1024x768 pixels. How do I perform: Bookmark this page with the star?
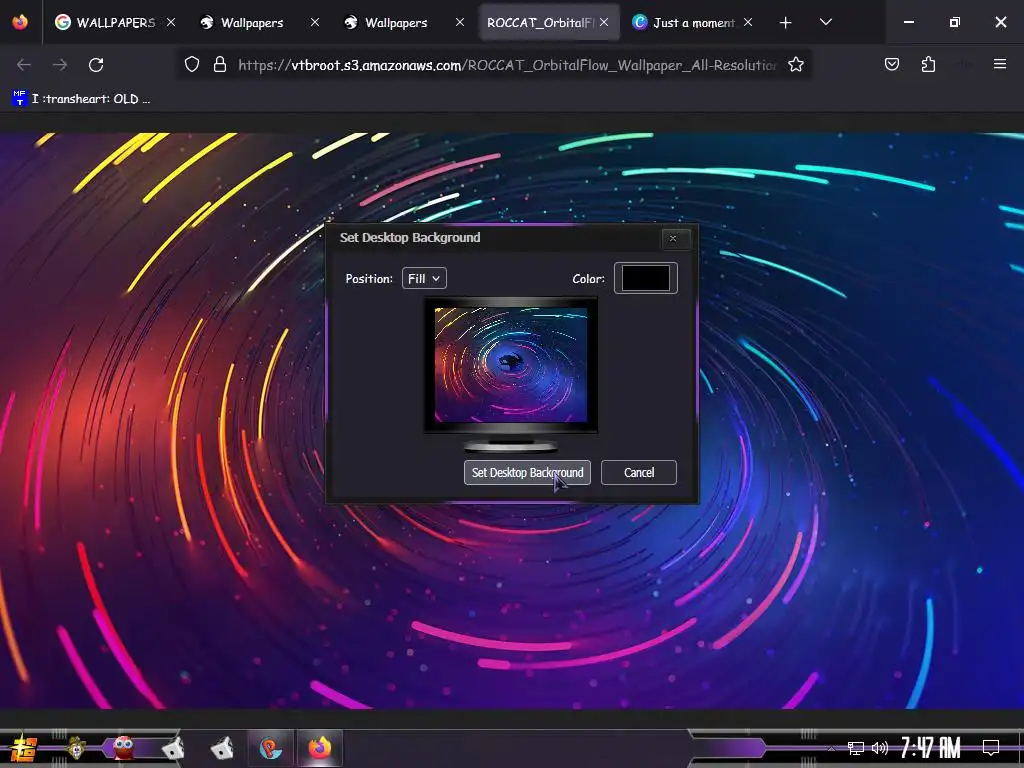[795, 65]
